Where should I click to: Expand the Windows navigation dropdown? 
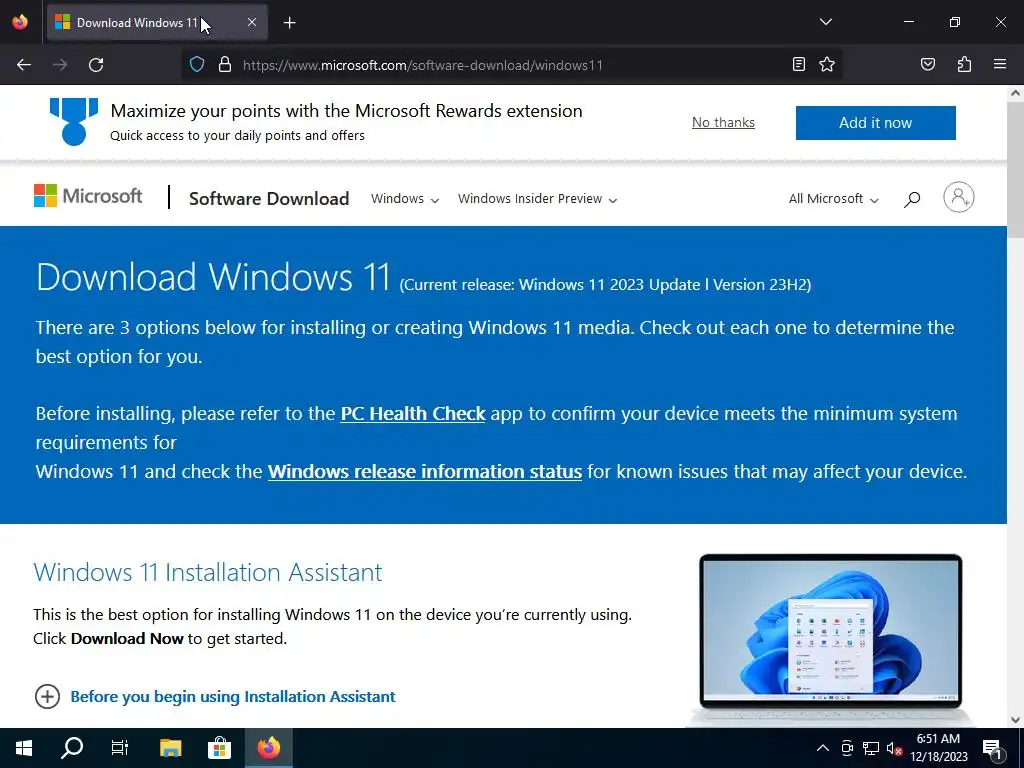405,199
